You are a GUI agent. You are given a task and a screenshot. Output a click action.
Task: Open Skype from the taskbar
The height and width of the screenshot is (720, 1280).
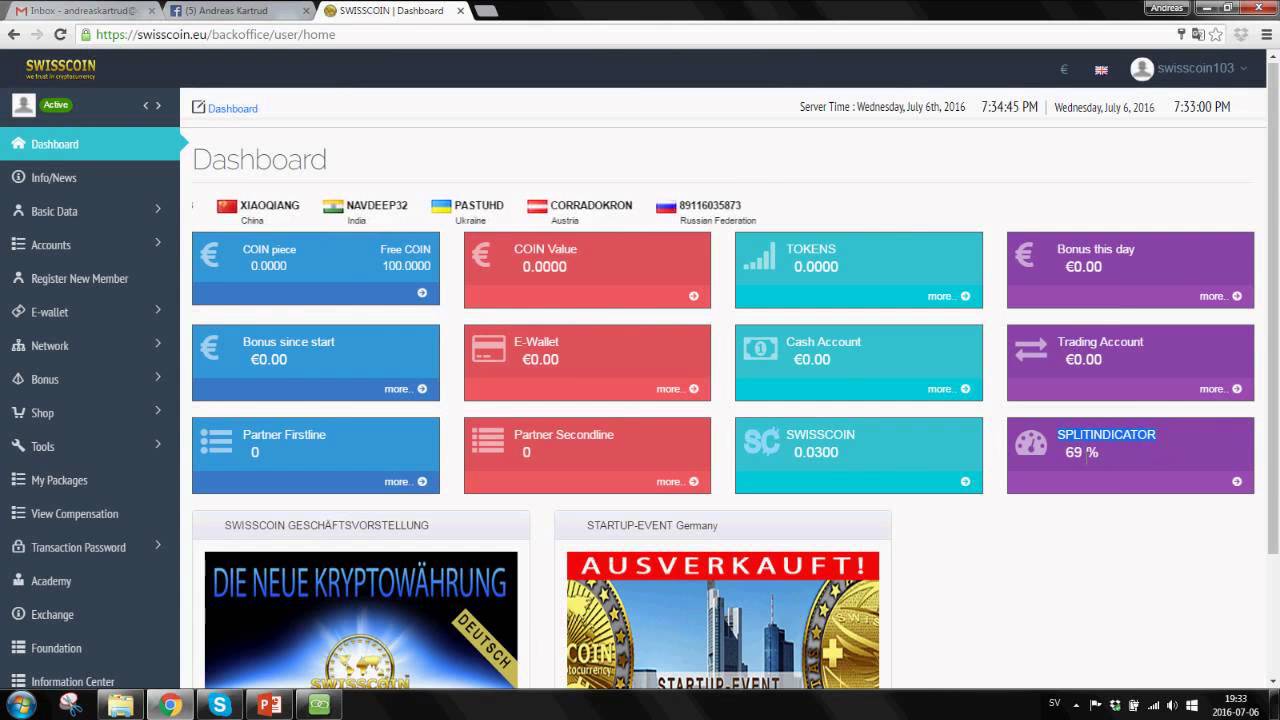pyautogui.click(x=220, y=705)
